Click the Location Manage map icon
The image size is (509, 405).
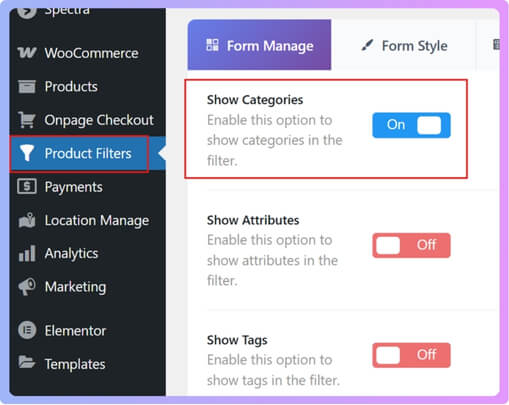(x=27, y=220)
